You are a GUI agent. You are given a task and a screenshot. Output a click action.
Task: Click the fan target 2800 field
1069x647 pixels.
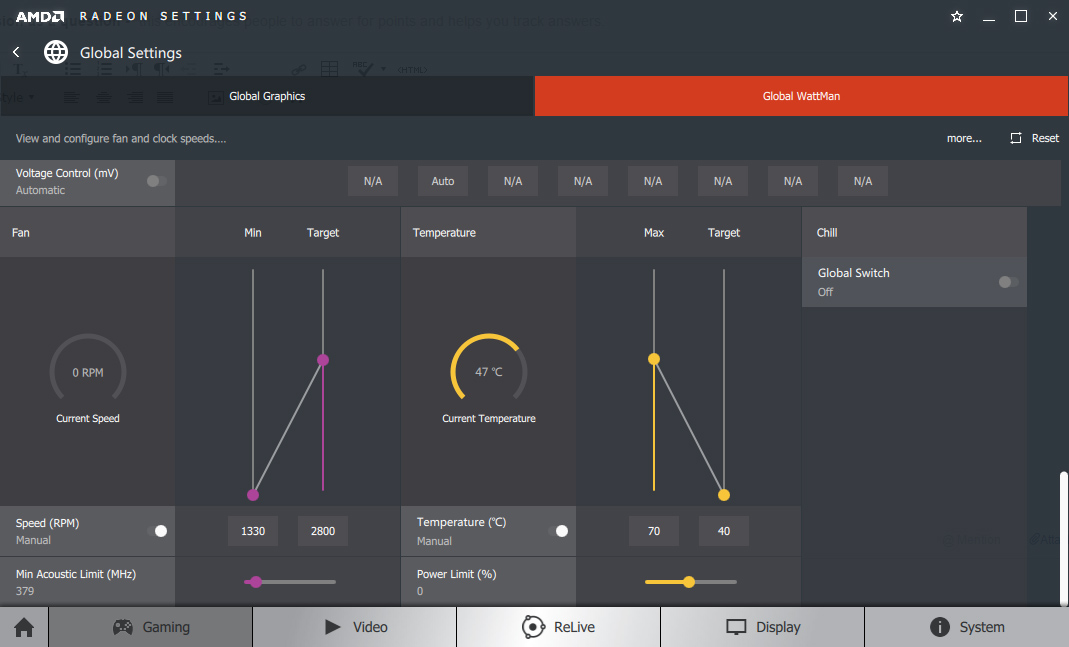point(323,531)
